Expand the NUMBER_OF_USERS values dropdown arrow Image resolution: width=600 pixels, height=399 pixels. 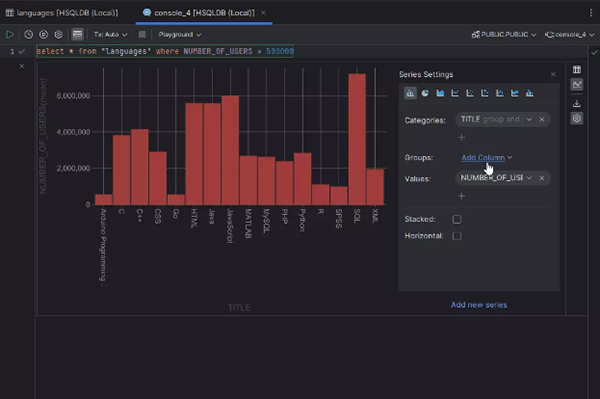529,178
